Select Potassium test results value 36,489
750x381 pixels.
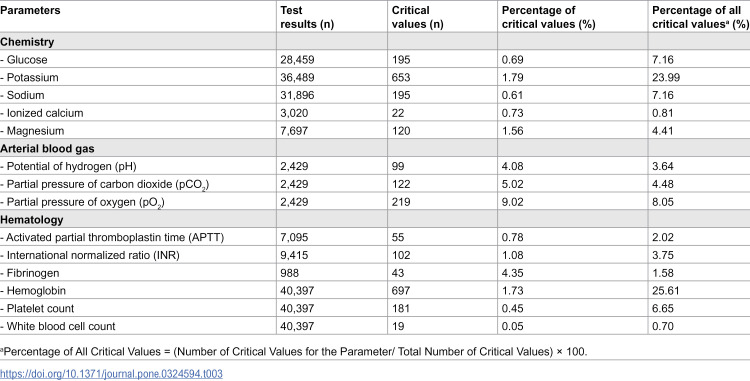coord(298,77)
